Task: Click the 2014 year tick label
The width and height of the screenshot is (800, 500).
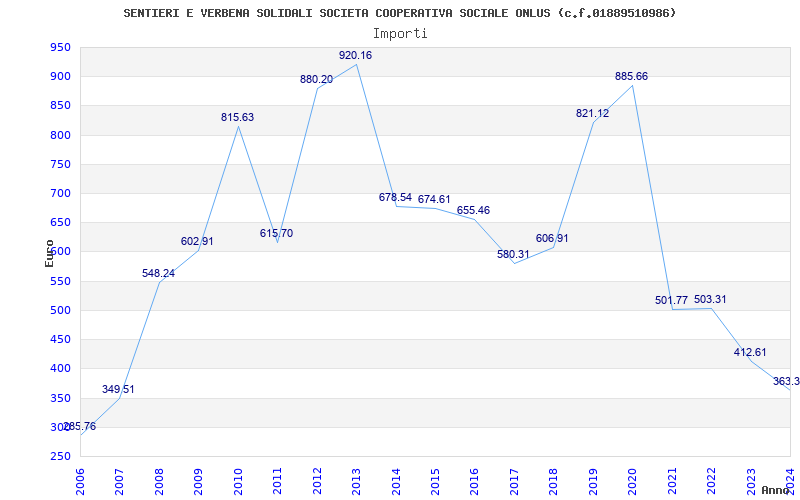Action: click(x=396, y=482)
